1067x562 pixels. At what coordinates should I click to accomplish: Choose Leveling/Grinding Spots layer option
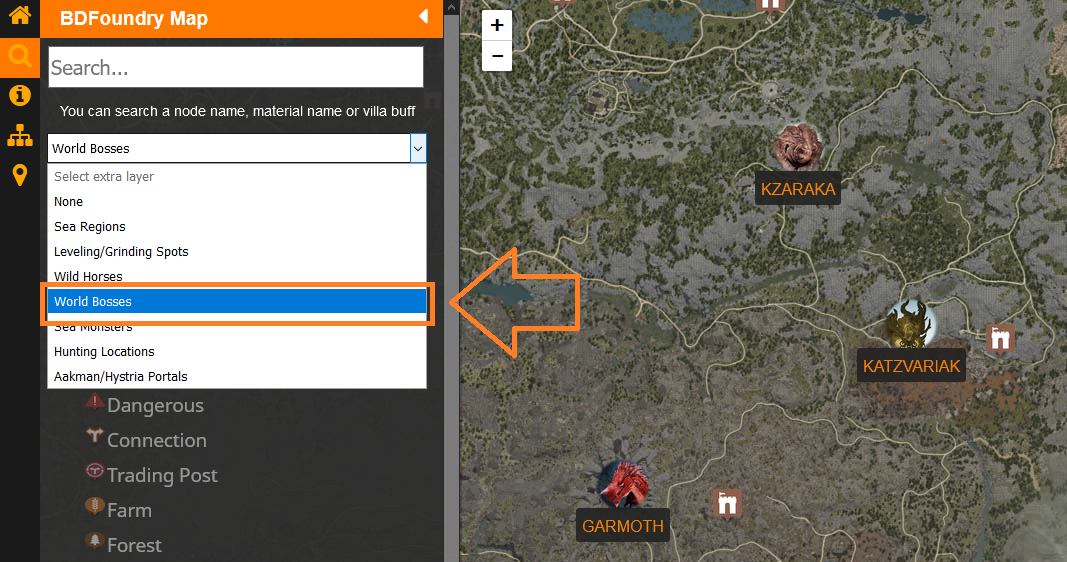[237, 252]
